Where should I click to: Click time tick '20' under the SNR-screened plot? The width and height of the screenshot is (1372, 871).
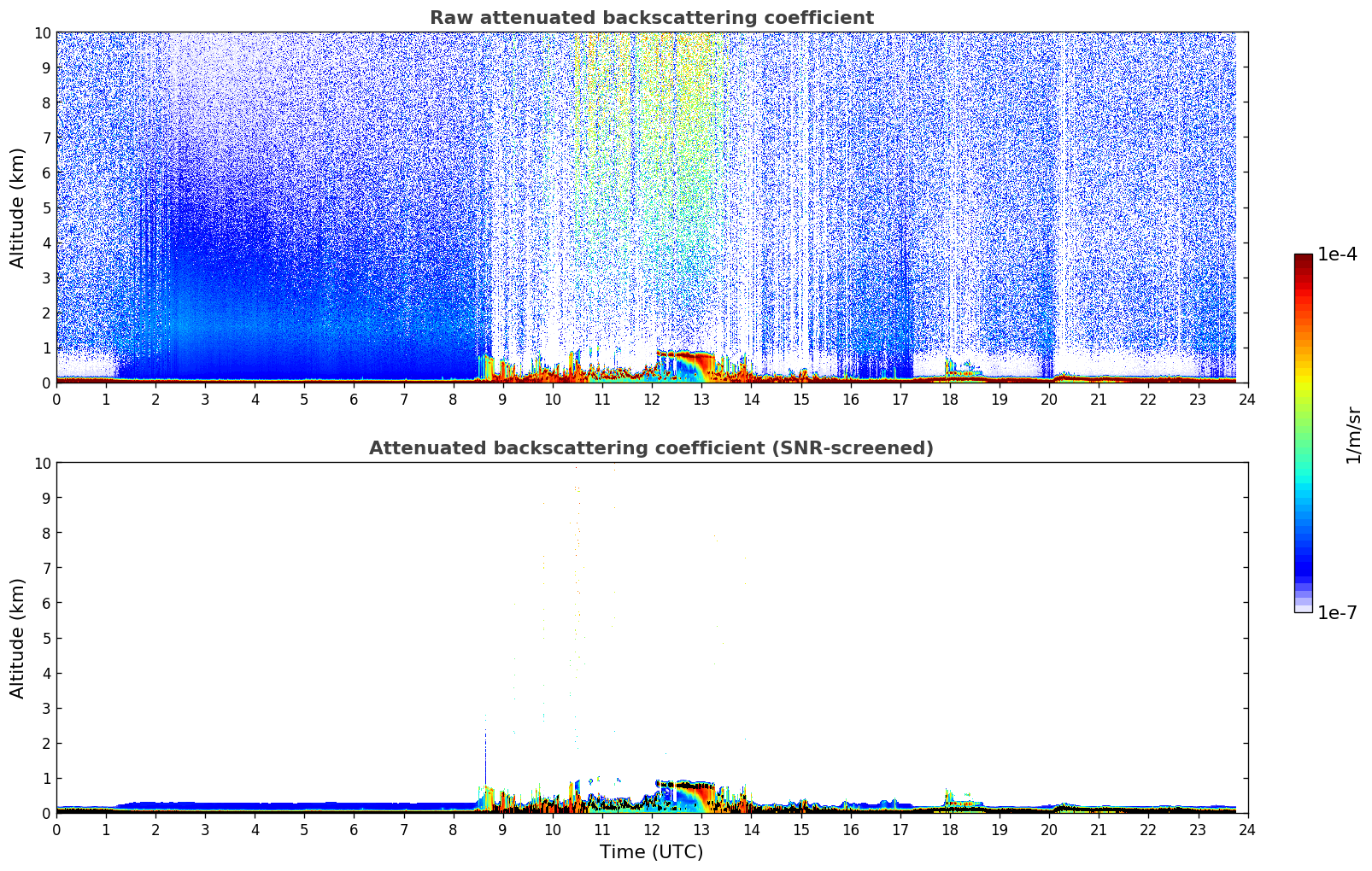(x=1049, y=830)
